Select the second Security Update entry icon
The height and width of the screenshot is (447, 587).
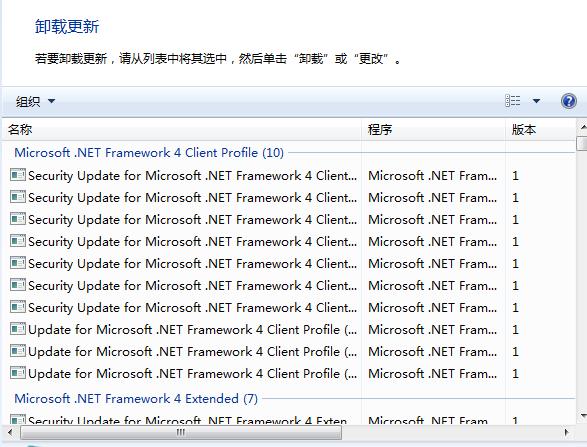click(x=18, y=197)
